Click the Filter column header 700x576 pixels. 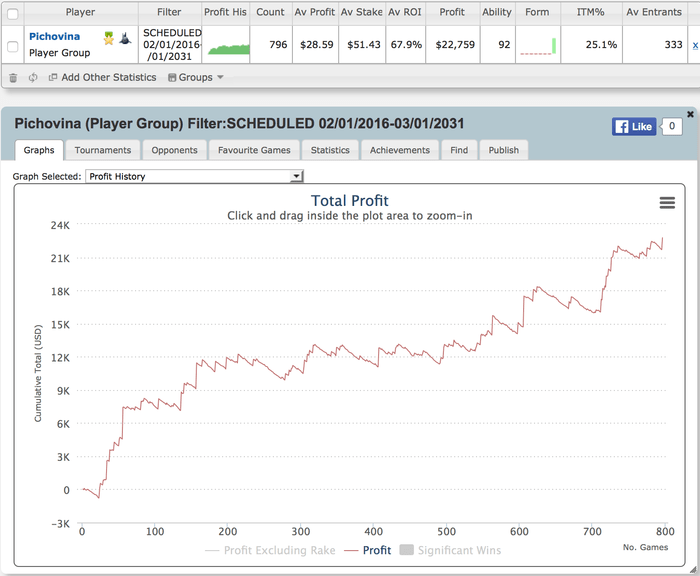pyautogui.click(x=169, y=12)
